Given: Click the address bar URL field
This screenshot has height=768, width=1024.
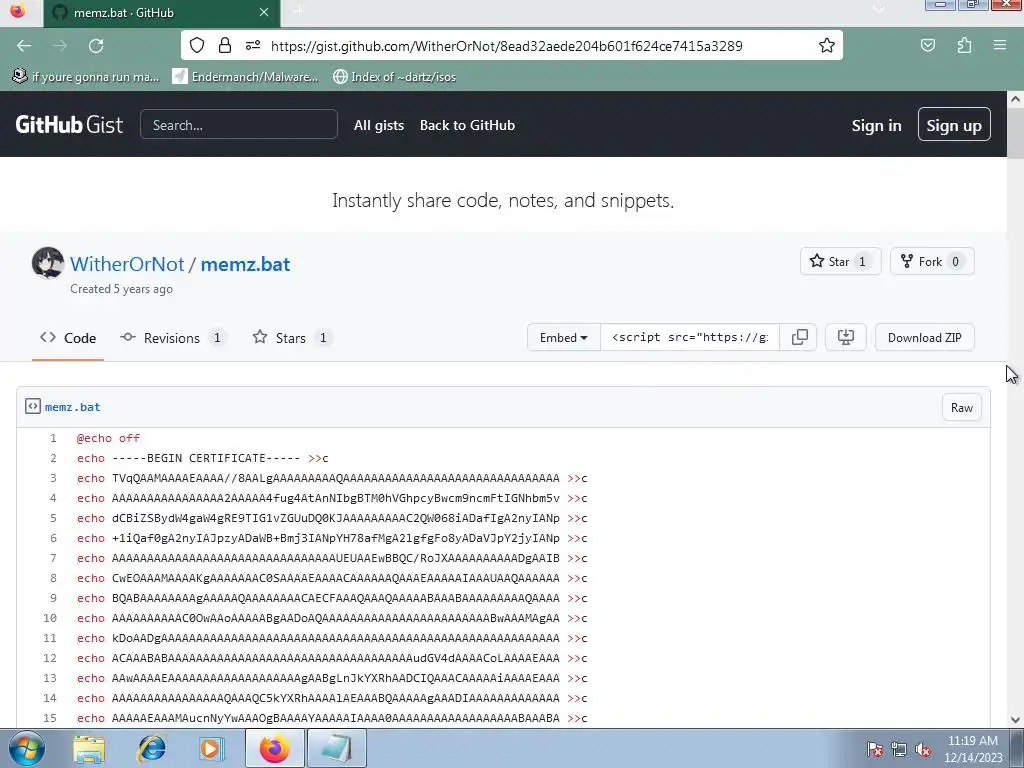Looking at the screenshot, I should [x=506, y=46].
